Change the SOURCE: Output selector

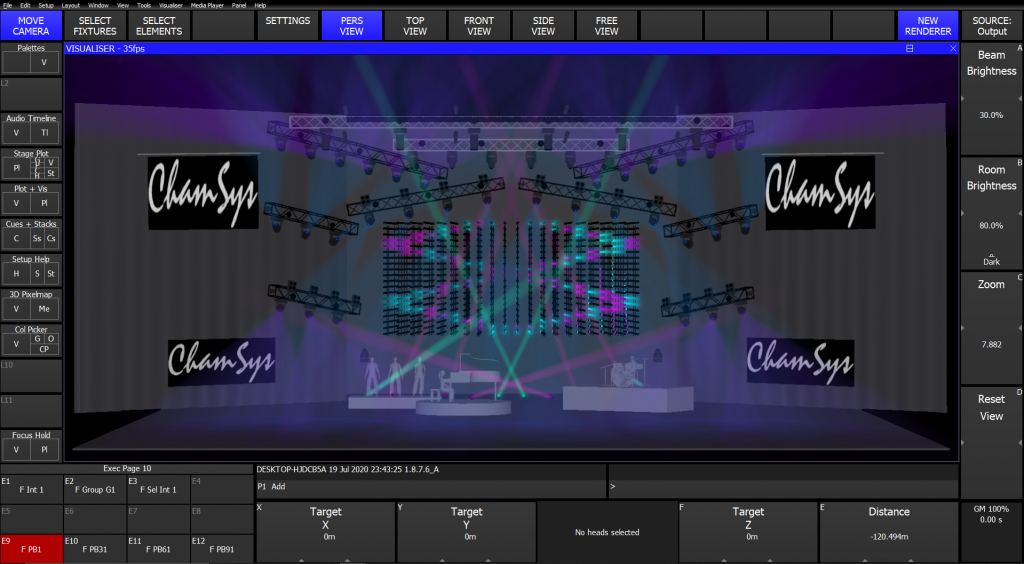pyautogui.click(x=991, y=25)
